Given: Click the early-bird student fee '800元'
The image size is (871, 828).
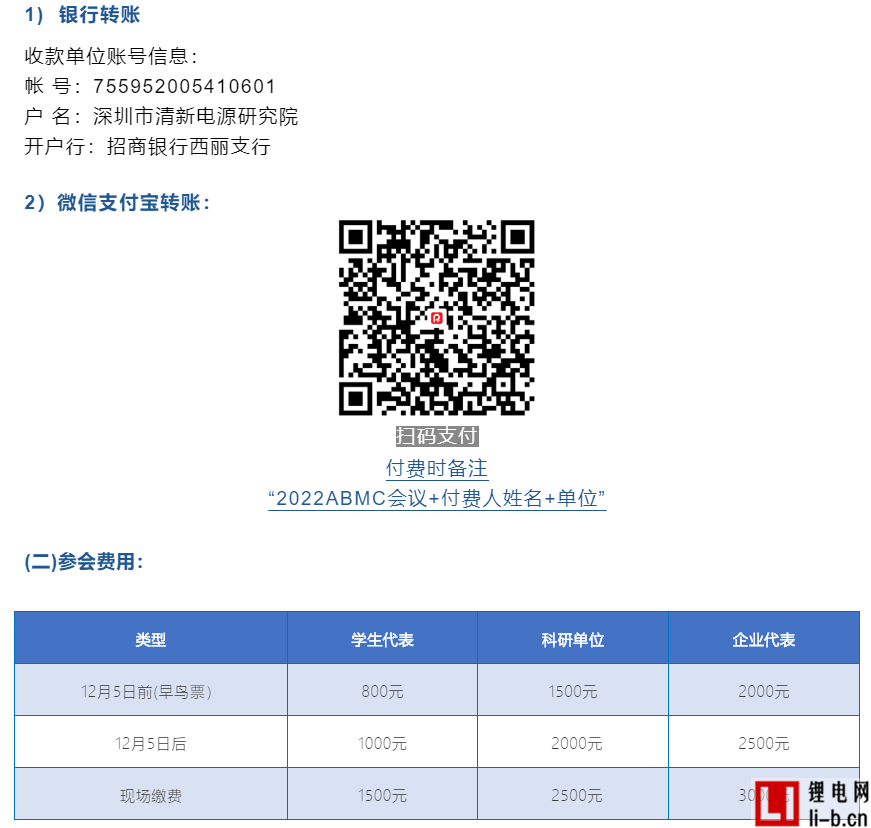Looking at the screenshot, I should [382, 691].
